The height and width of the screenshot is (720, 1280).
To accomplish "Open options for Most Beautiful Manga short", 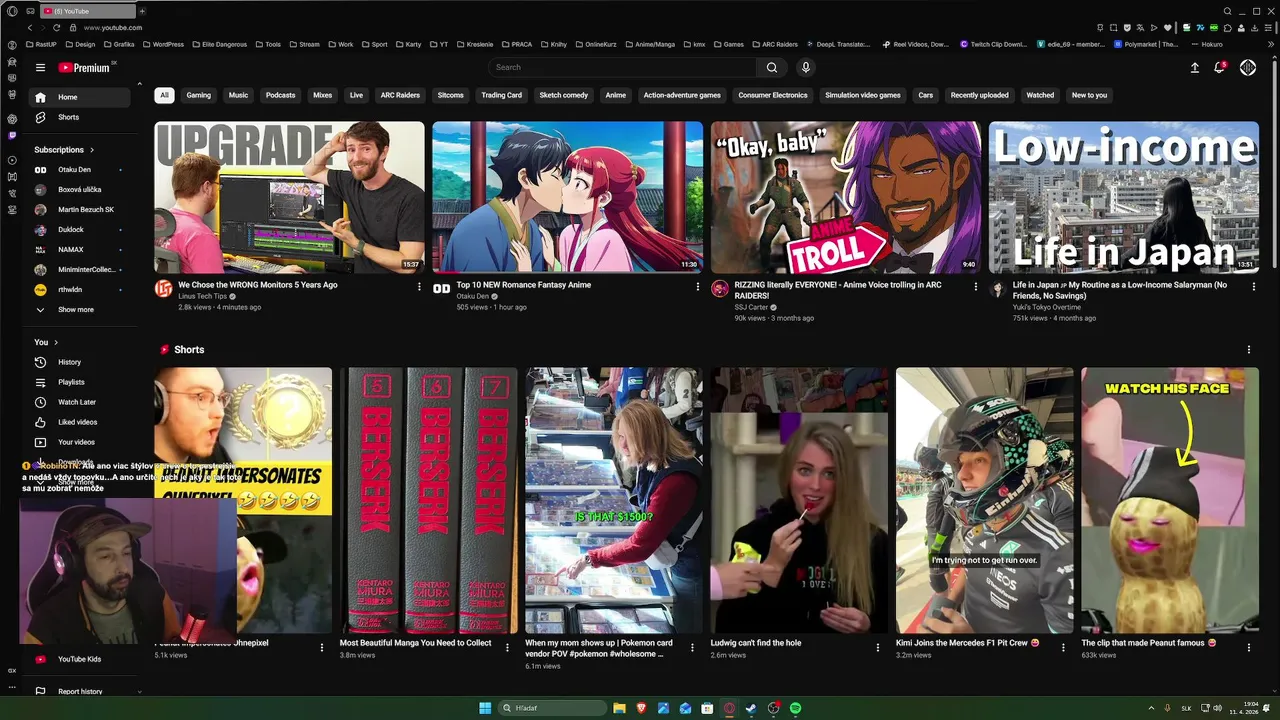I will pos(507,647).
